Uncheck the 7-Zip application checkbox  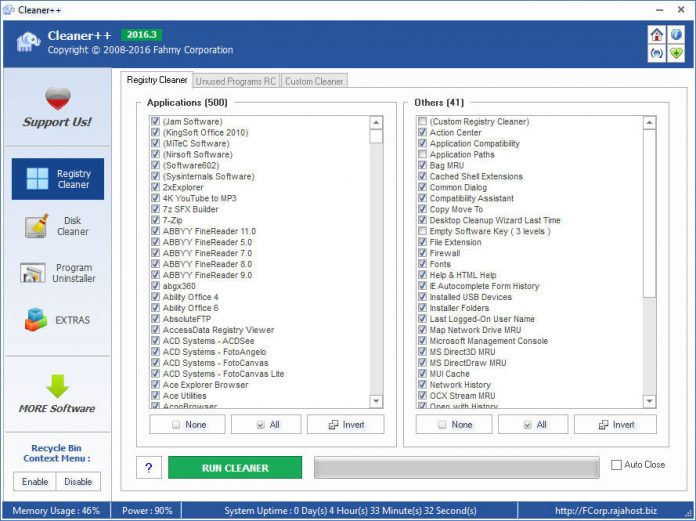tap(155, 220)
